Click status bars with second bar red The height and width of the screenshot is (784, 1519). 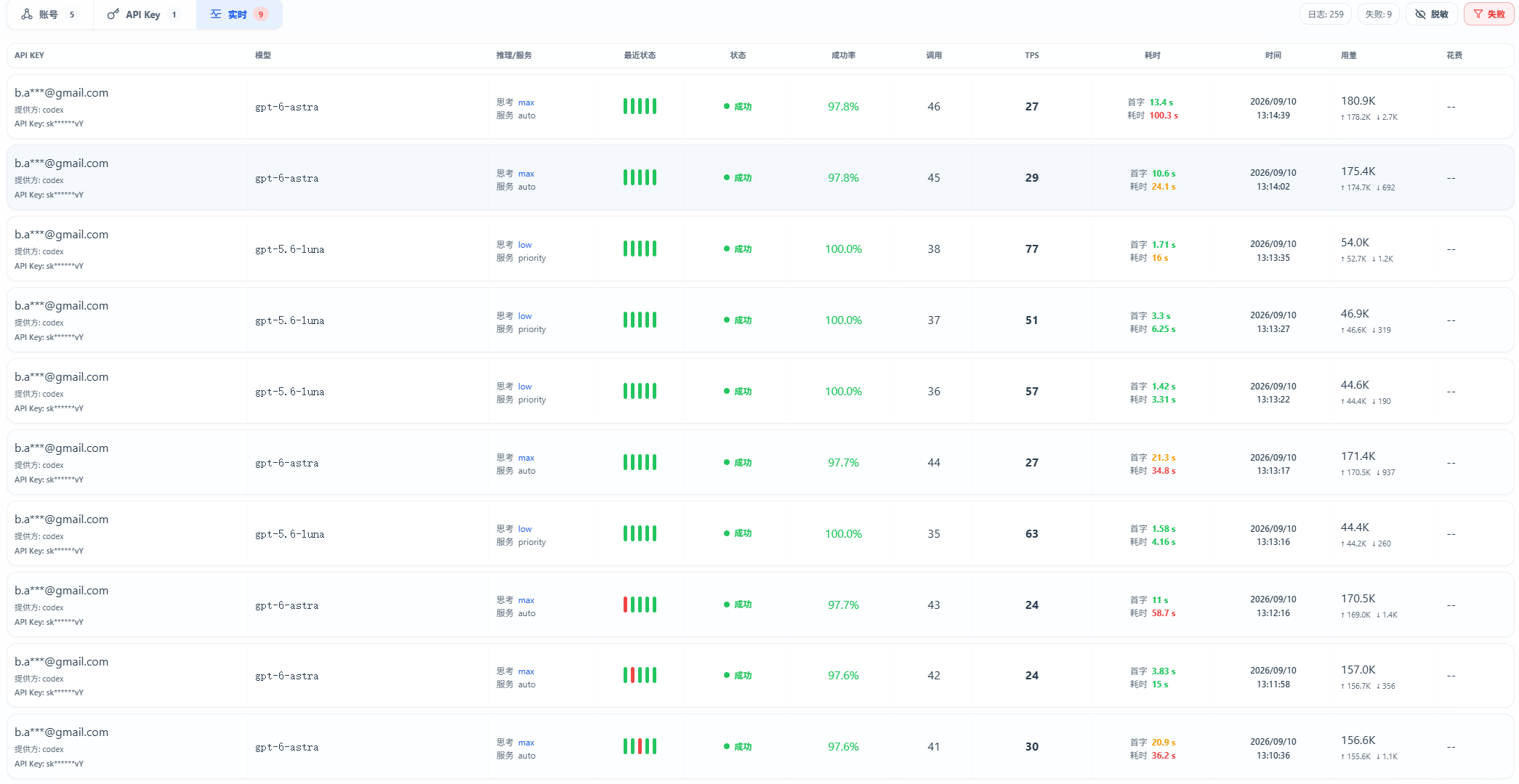640,676
